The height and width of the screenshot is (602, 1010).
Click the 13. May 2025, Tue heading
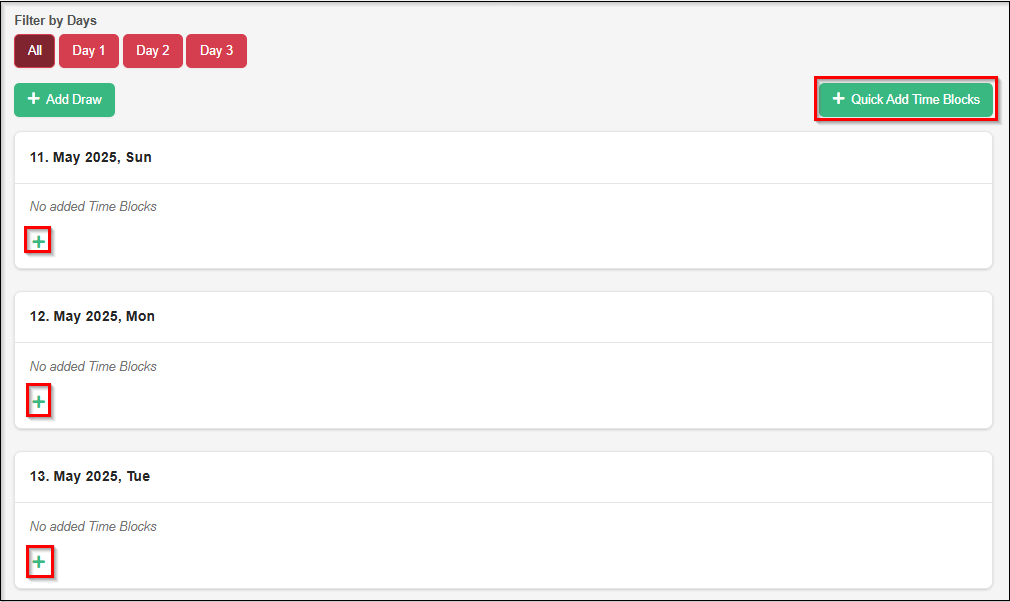click(90, 476)
